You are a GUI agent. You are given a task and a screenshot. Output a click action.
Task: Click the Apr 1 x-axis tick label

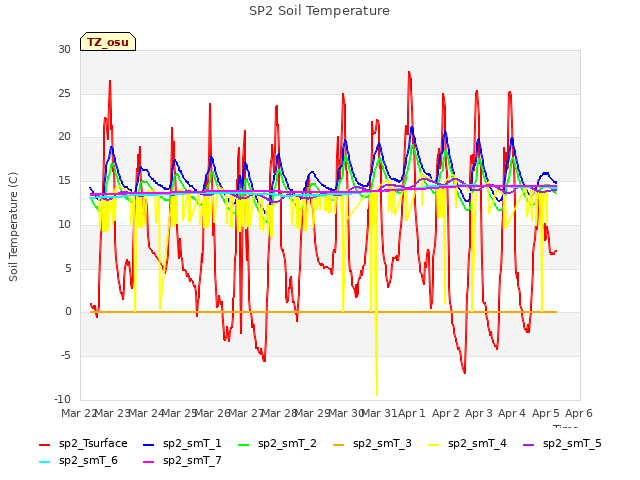click(x=412, y=413)
